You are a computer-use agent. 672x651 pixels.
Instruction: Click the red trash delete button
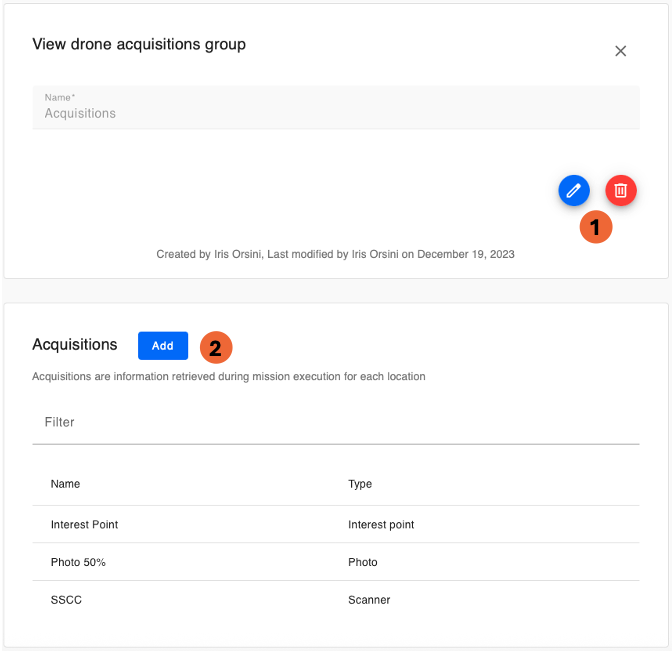click(x=621, y=190)
